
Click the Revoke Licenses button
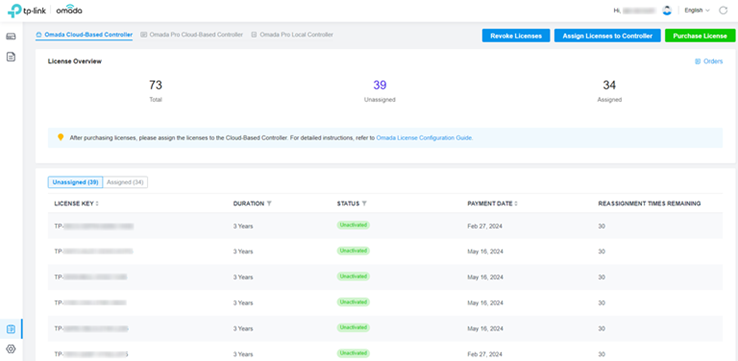516,36
